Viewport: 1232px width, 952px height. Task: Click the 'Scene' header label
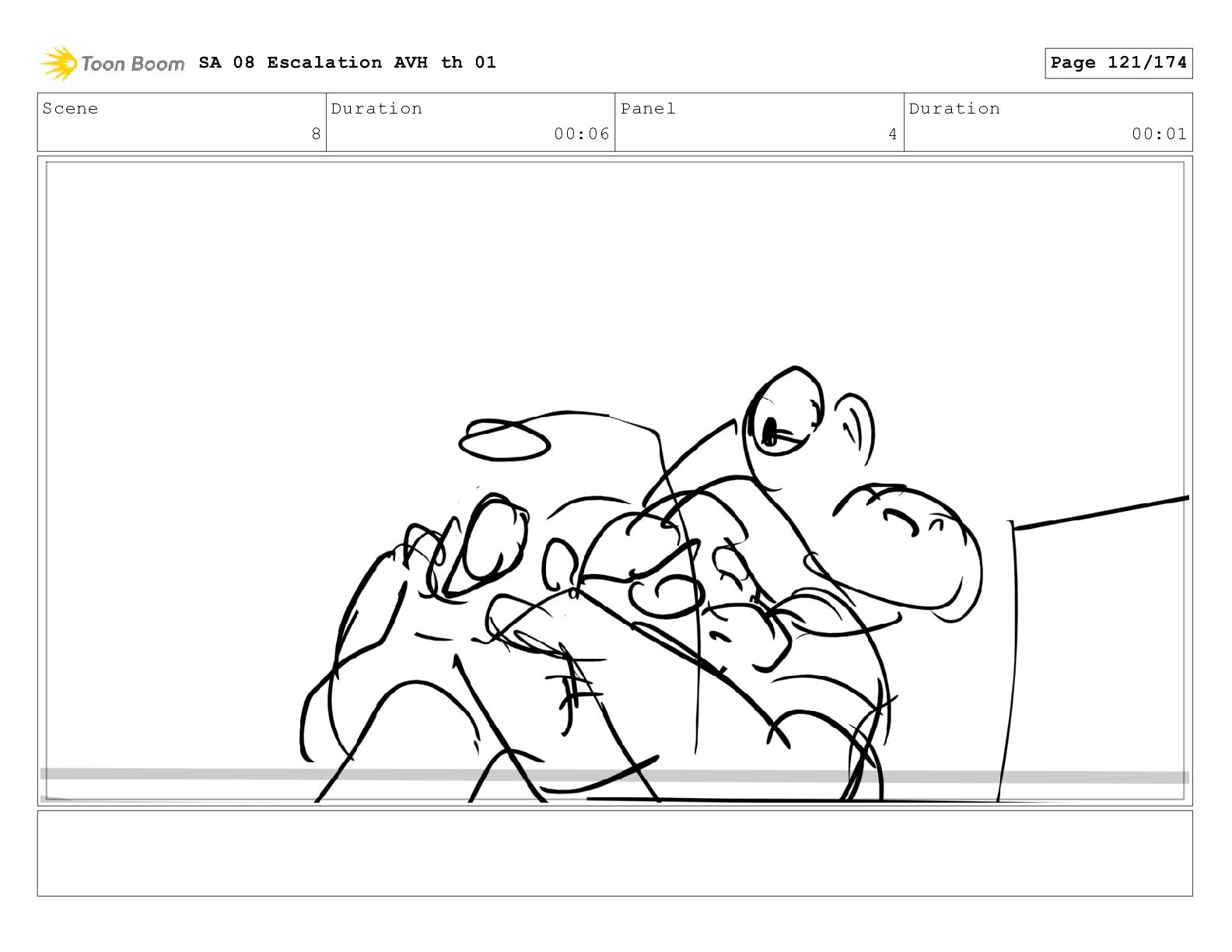pyautogui.click(x=70, y=109)
